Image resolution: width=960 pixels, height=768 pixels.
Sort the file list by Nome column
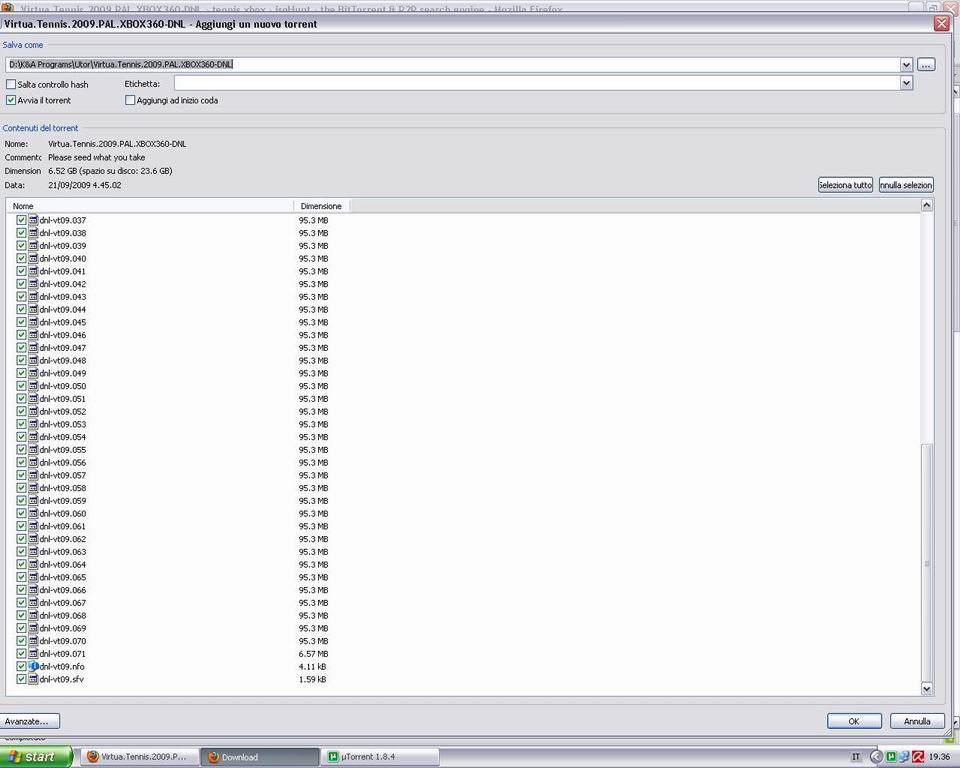tap(150, 206)
